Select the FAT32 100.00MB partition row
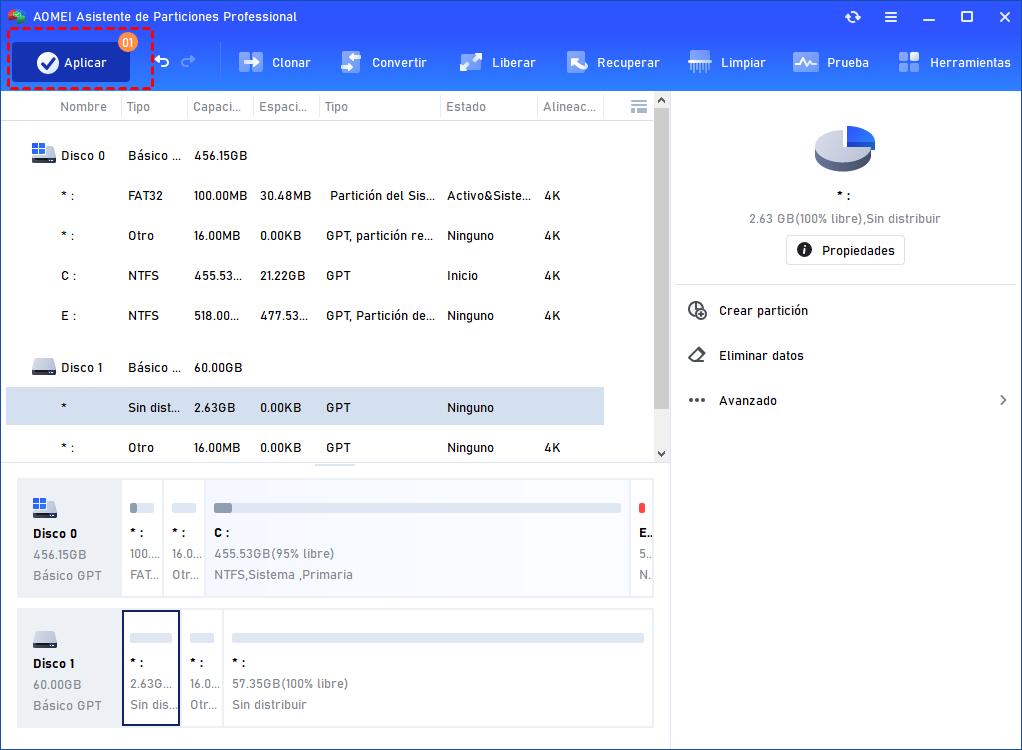This screenshot has width=1022, height=750. 305,195
